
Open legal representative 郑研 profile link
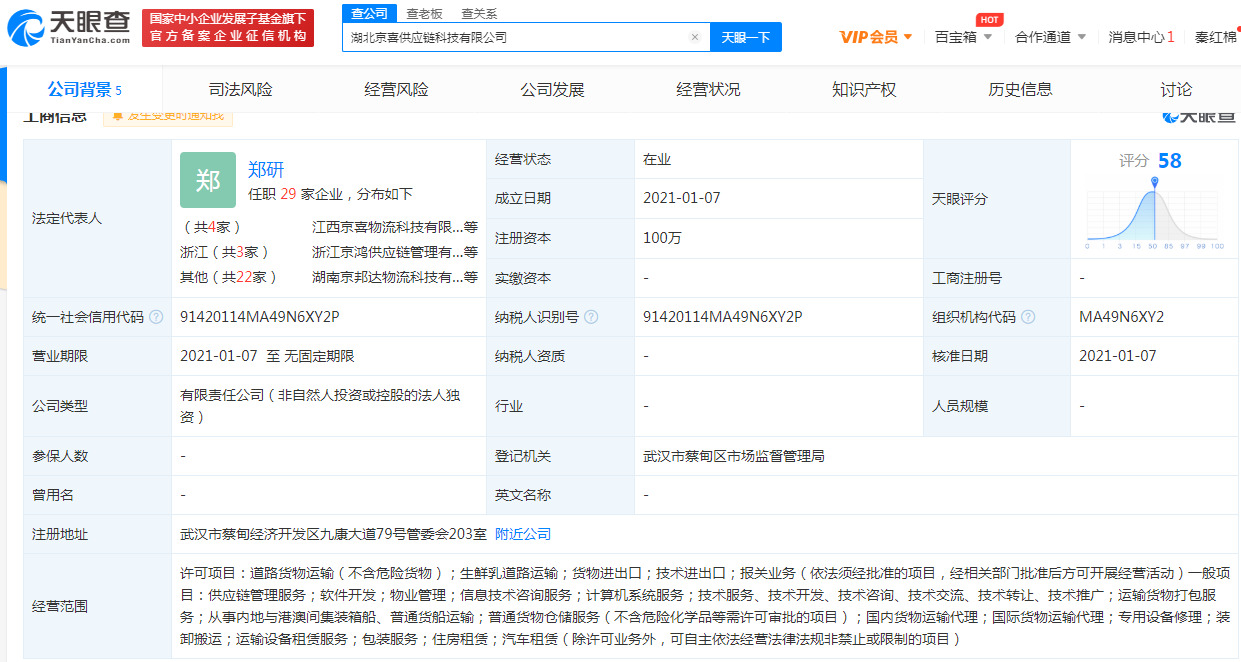(266, 170)
